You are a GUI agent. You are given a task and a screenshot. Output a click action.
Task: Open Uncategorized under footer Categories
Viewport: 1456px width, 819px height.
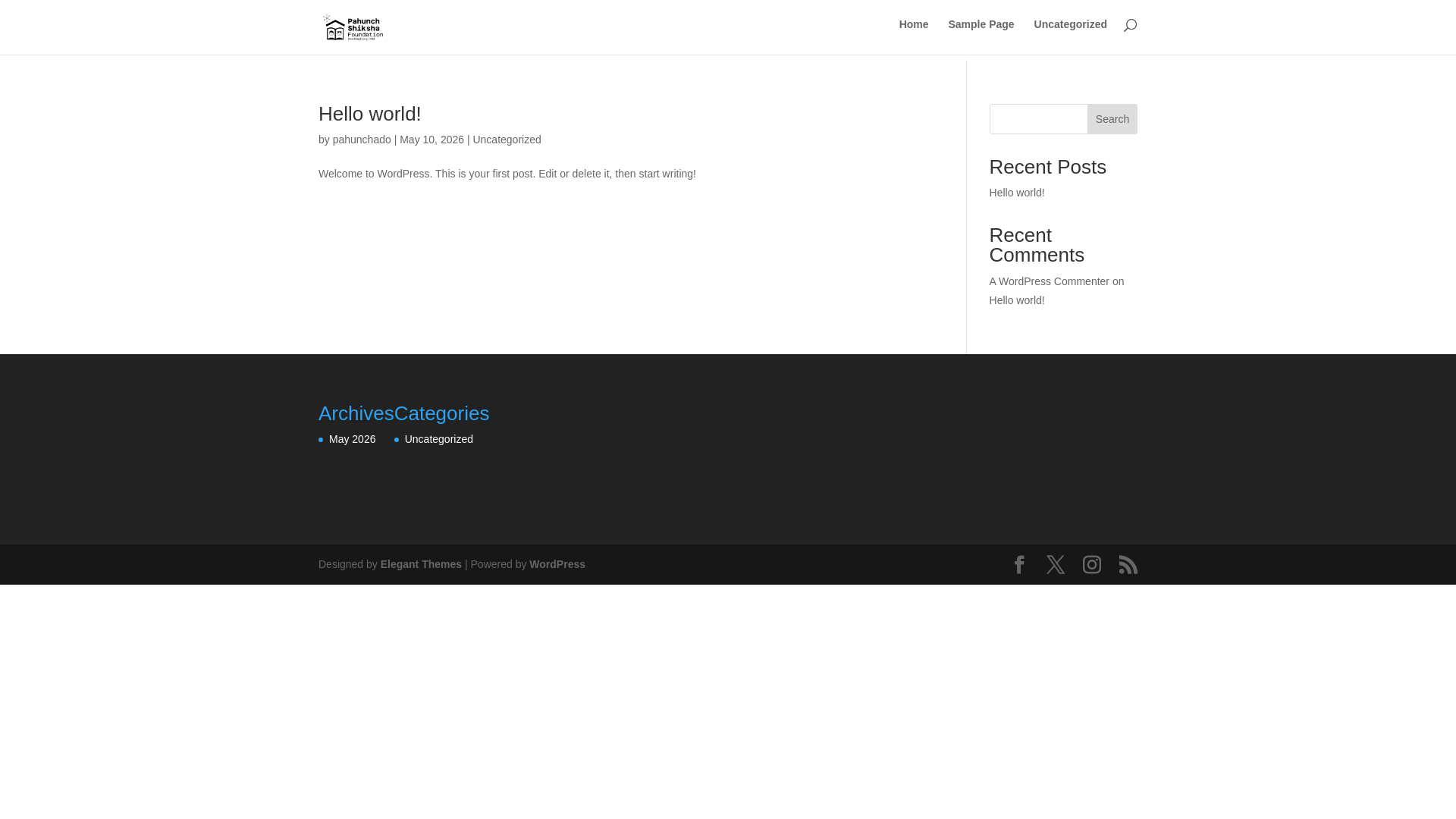(438, 439)
